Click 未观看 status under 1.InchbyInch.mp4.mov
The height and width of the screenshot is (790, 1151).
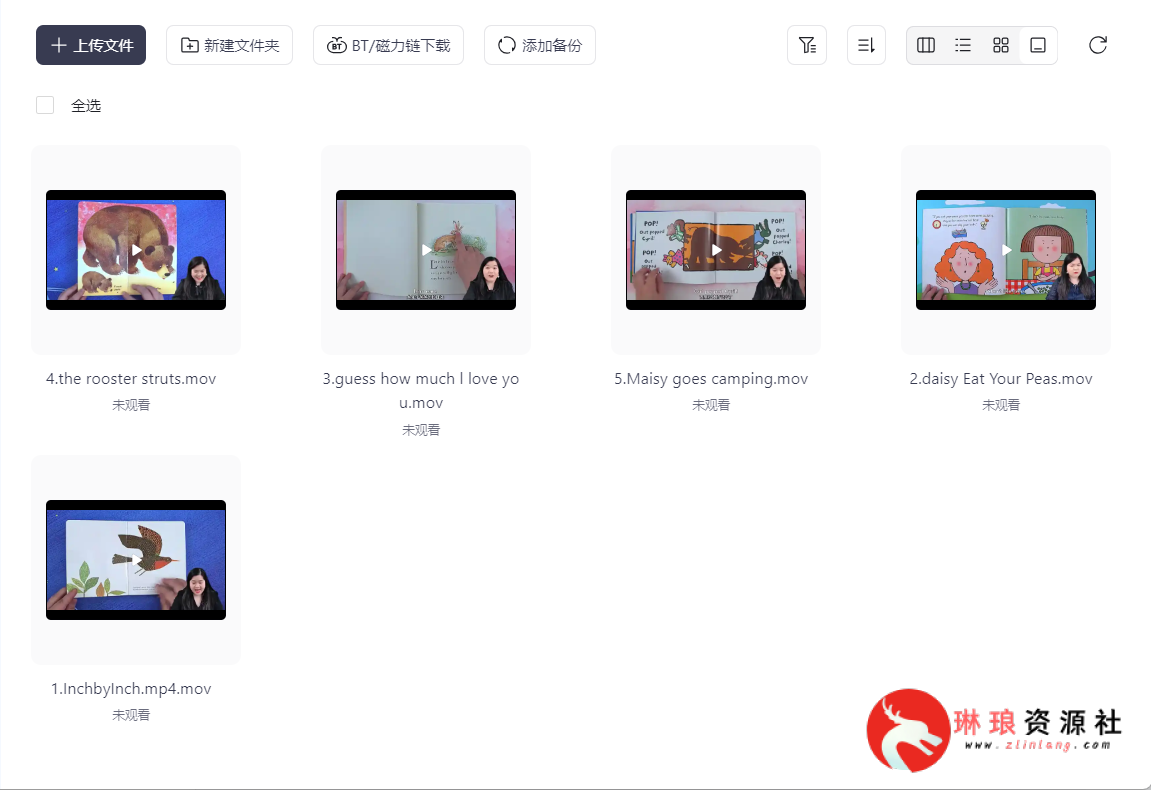tap(131, 714)
